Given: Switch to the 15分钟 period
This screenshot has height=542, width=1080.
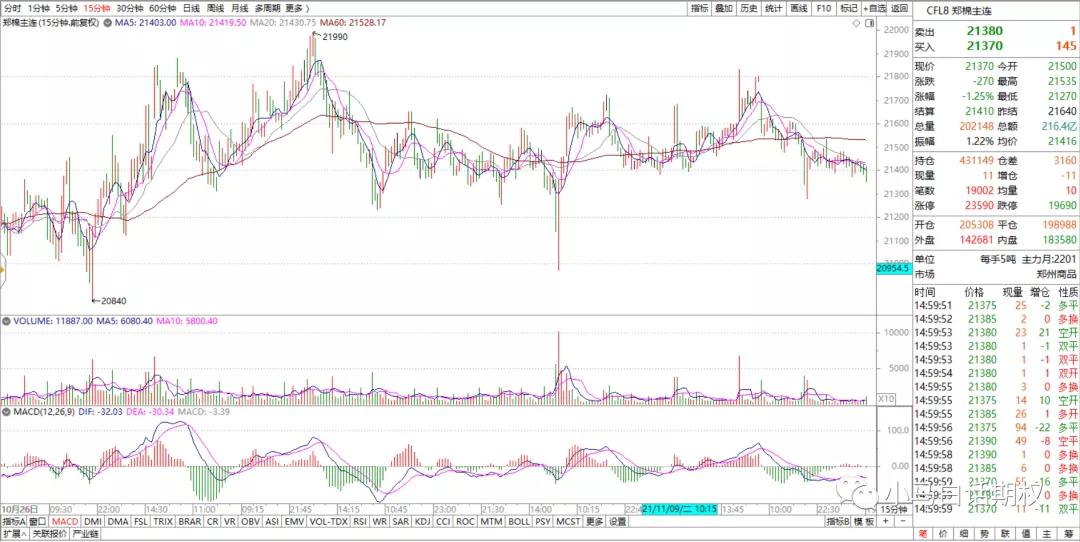Looking at the screenshot, I should pos(97,8).
